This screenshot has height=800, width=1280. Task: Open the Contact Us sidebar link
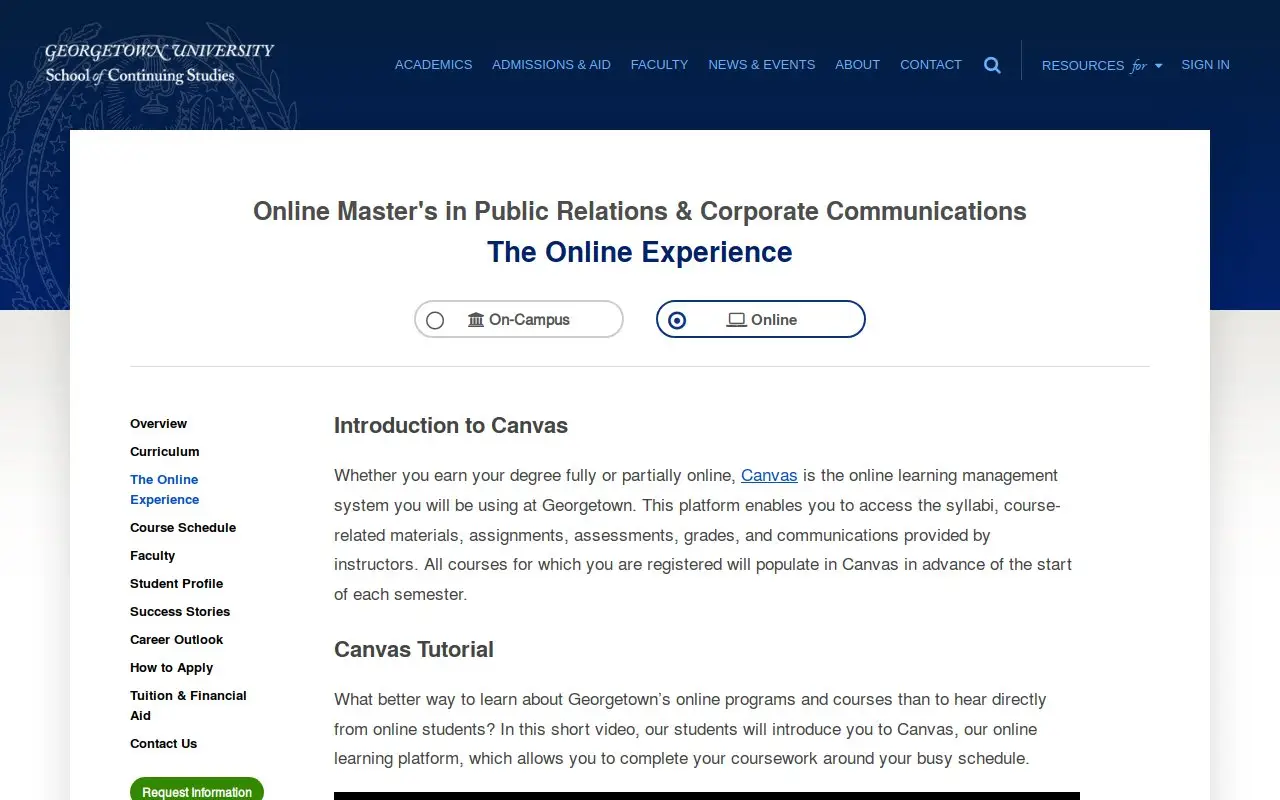click(163, 744)
